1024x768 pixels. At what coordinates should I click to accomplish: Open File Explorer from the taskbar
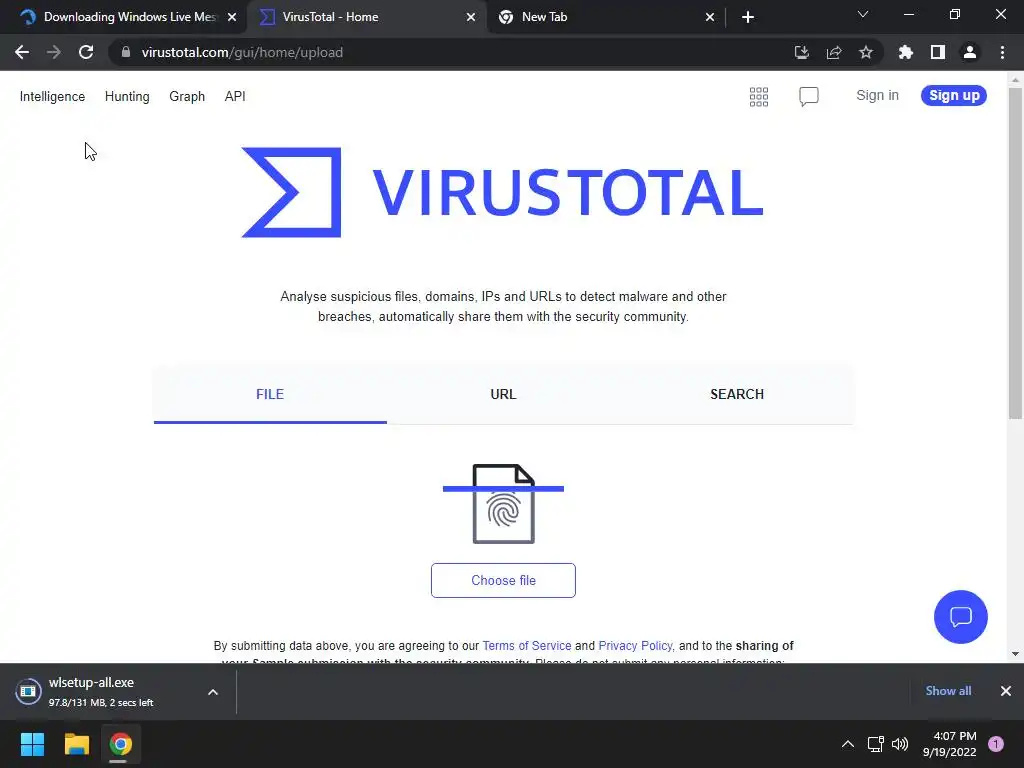click(x=76, y=744)
